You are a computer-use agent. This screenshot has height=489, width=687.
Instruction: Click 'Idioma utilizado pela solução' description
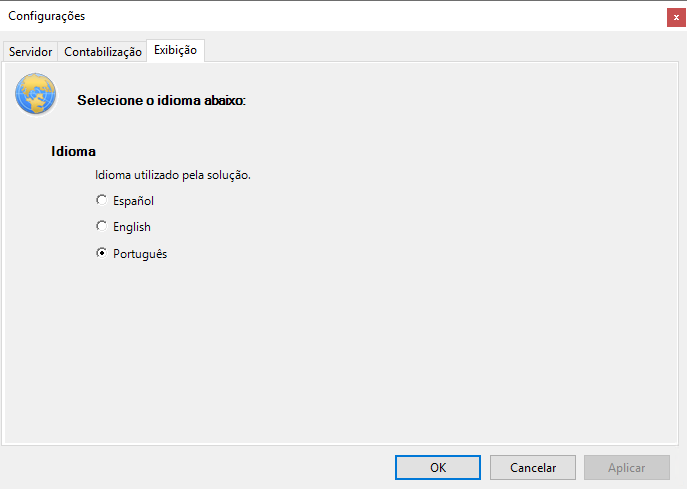pyautogui.click(x=172, y=175)
